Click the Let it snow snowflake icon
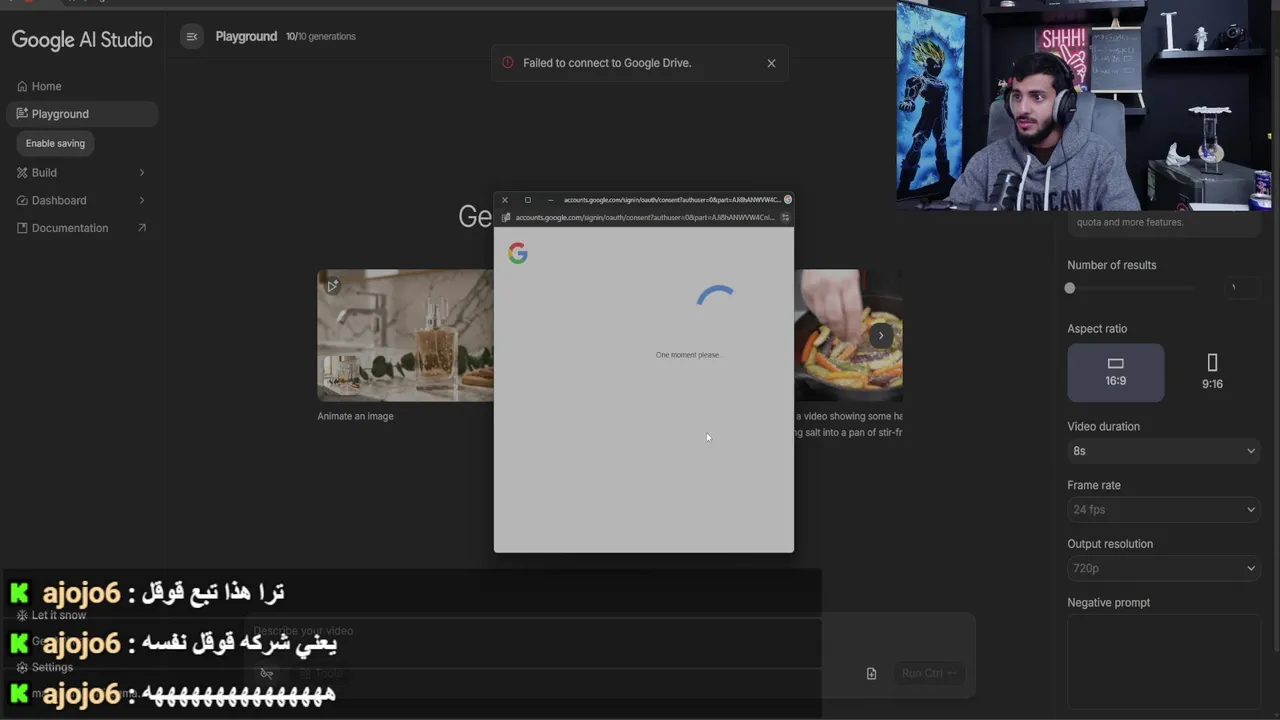 (x=22, y=615)
